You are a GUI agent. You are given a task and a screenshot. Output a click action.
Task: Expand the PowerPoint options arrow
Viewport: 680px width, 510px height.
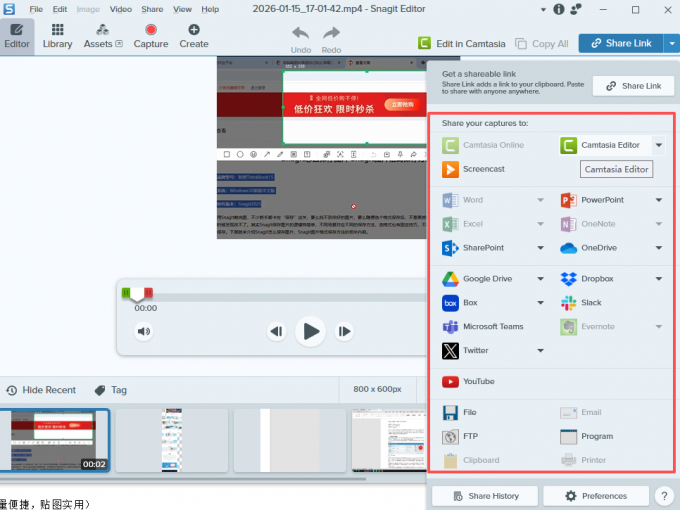tap(659, 200)
